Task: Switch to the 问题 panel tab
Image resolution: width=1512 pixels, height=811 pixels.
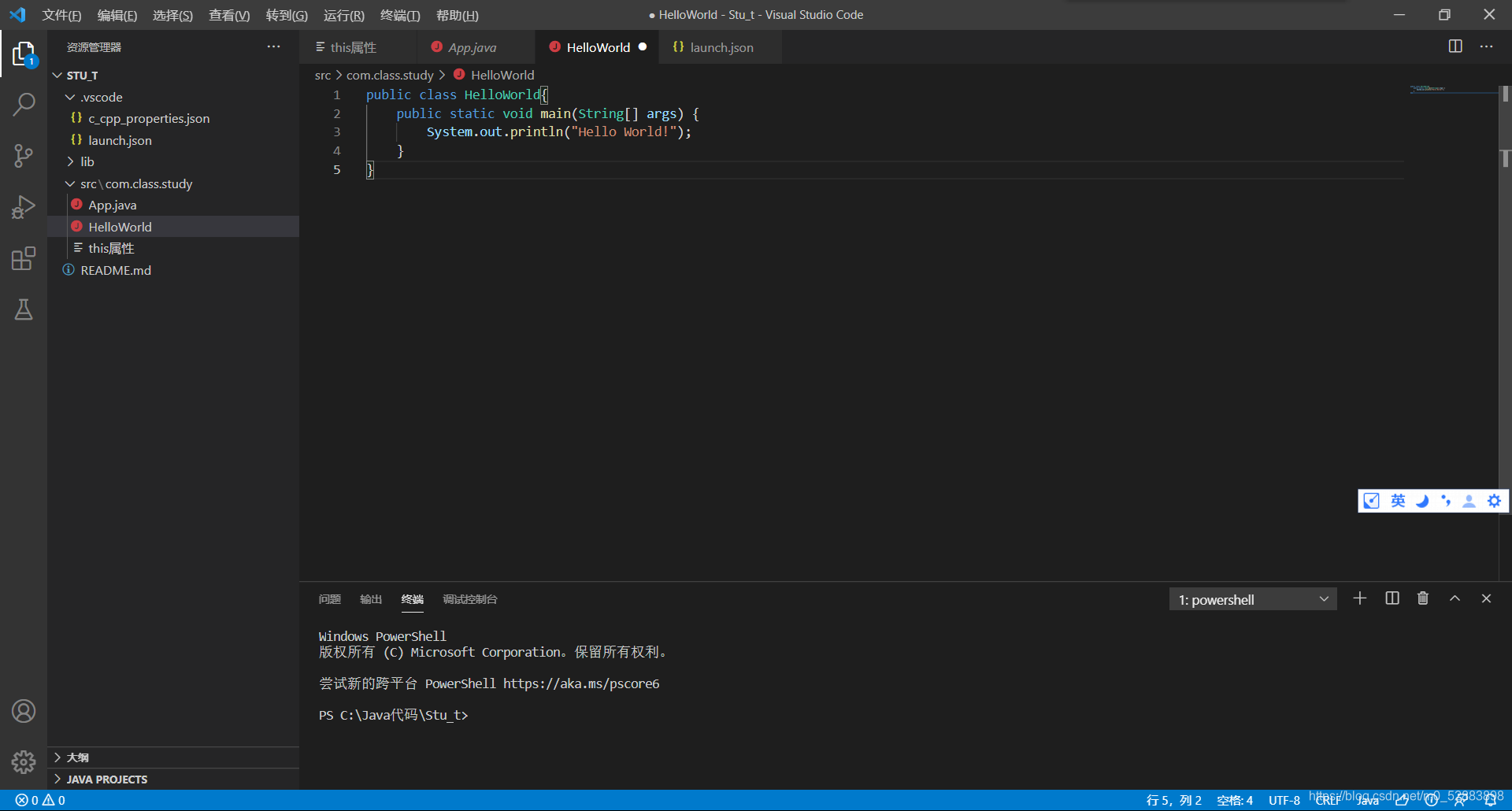Action: [x=329, y=599]
